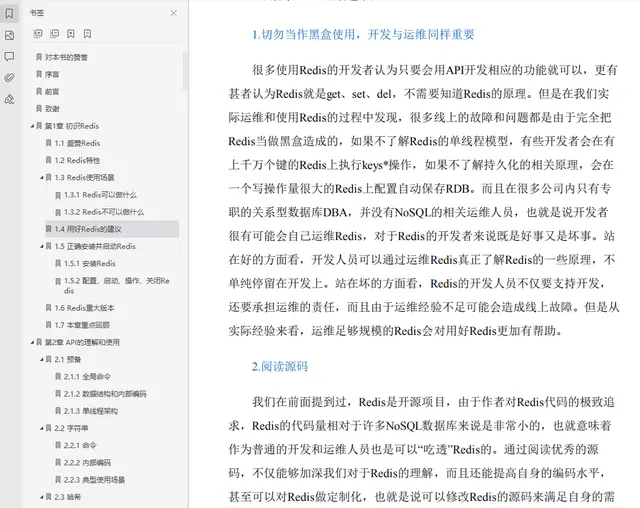640x508 pixels.
Task: Collapse the 1.5 正确安装并启动Redis triangle
Action: tap(42, 246)
